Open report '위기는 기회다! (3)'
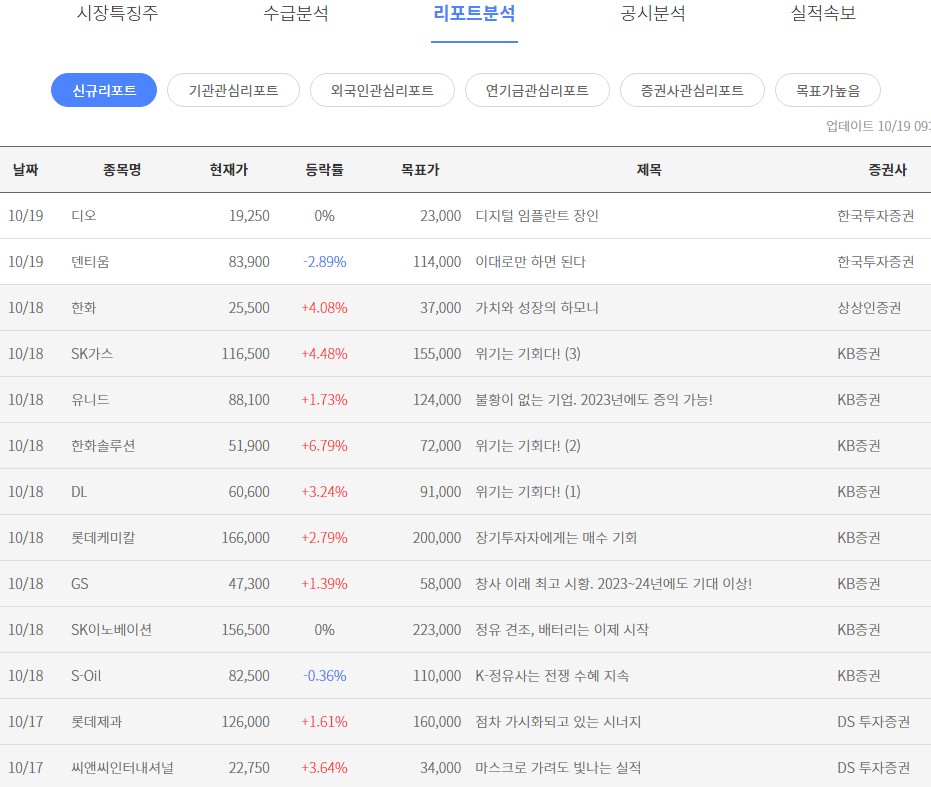Image resolution: width=931 pixels, height=787 pixels. pyautogui.click(x=528, y=354)
